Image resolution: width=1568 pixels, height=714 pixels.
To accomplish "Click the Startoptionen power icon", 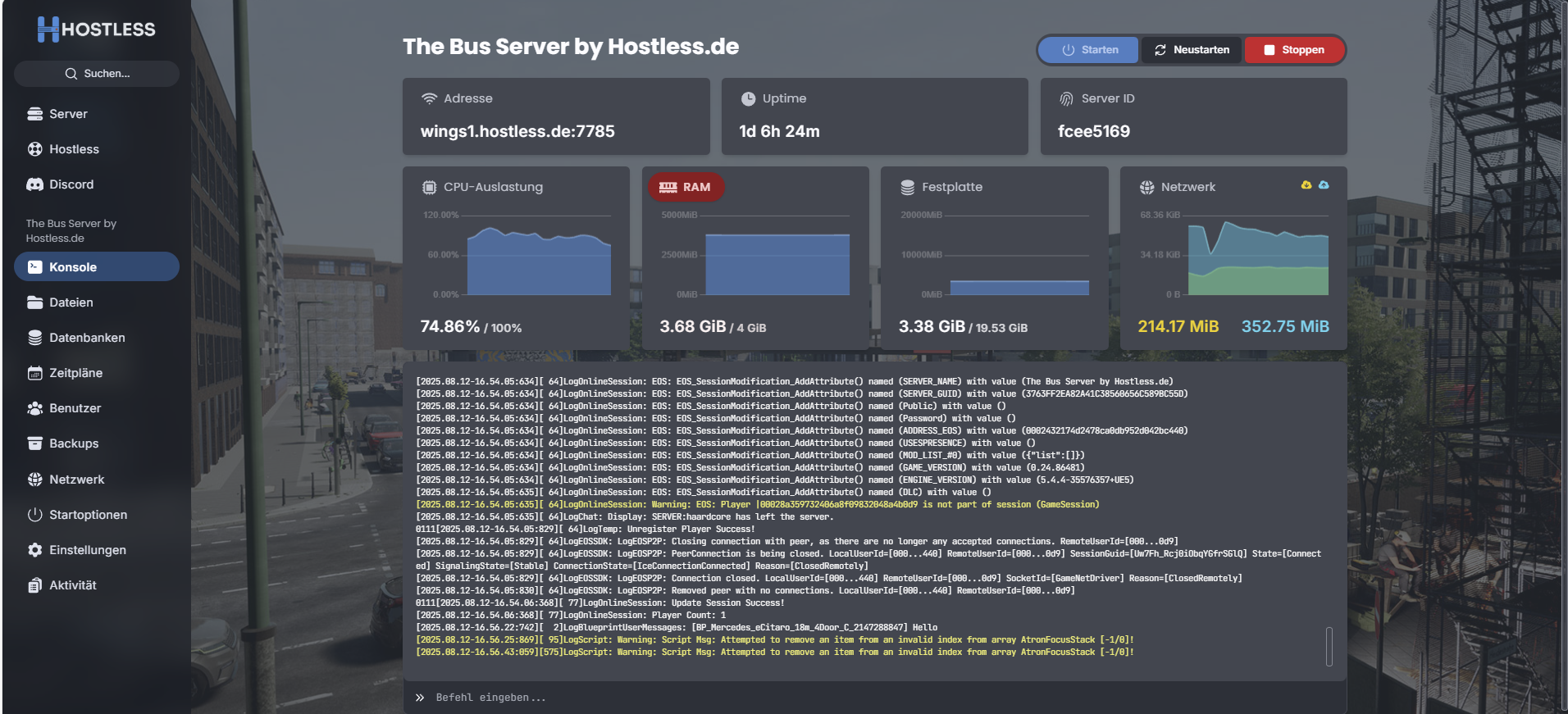I will 35,515.
